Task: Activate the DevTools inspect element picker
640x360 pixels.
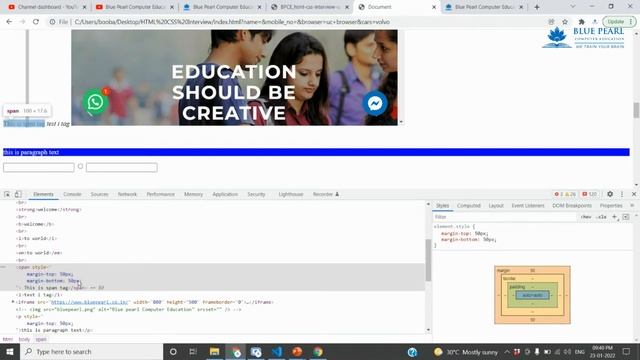Action: point(7,194)
